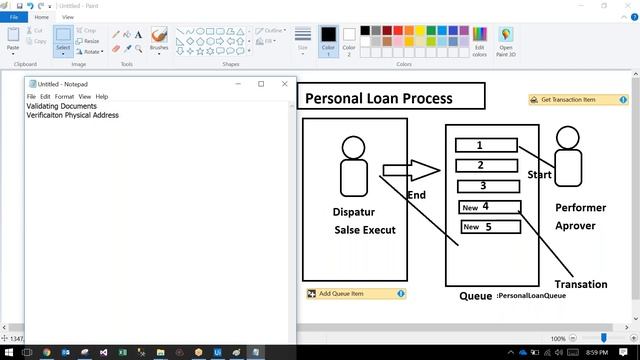640x360 pixels.
Task: Click the Paint zoom slider handle
Action: [x=604, y=338]
